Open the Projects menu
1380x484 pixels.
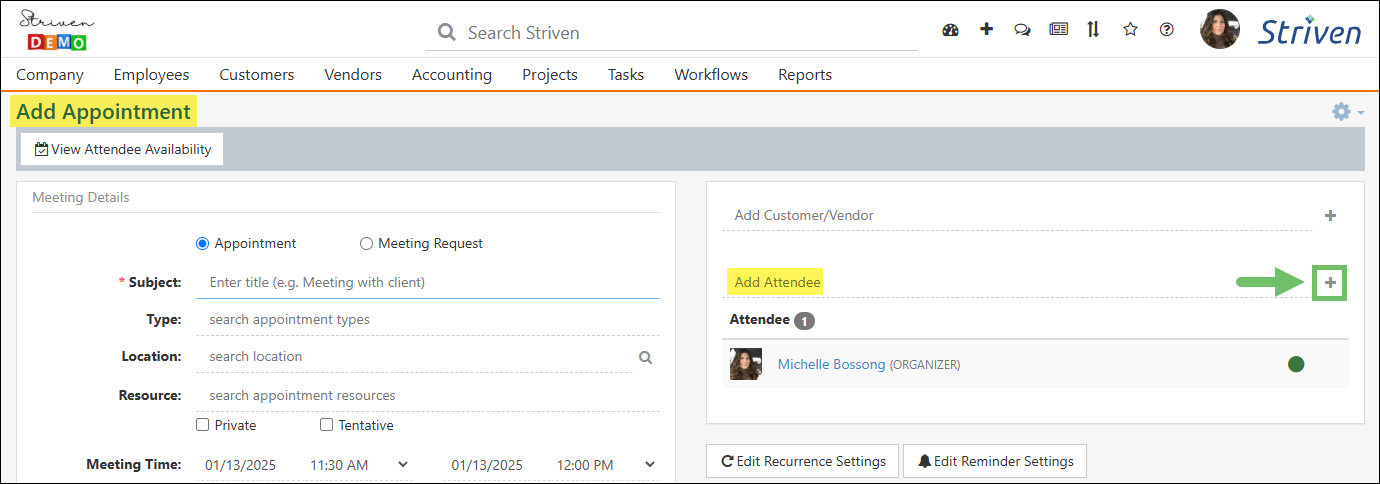(550, 74)
